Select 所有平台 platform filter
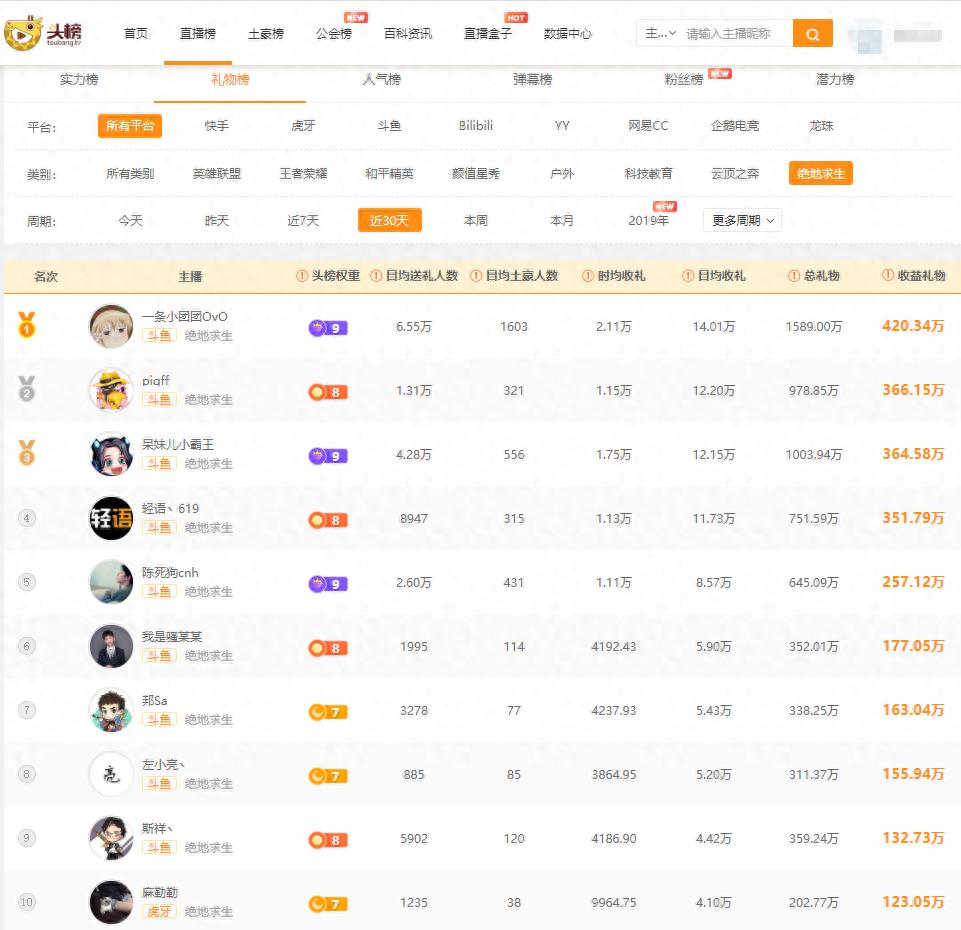The height and width of the screenshot is (930, 961). (130, 126)
